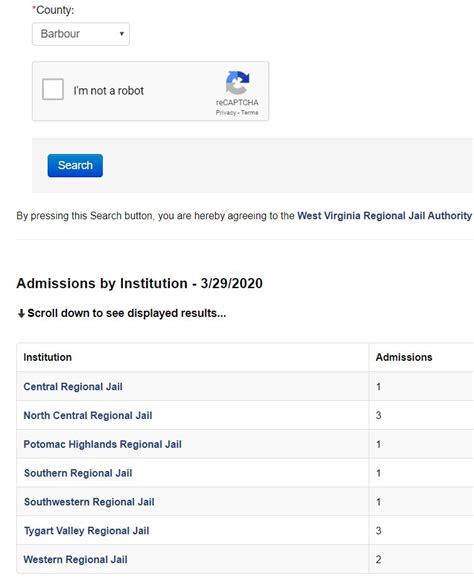Viewport: 474px width, 580px height.
Task: Open the County dropdown showing Barbour
Action: point(81,34)
